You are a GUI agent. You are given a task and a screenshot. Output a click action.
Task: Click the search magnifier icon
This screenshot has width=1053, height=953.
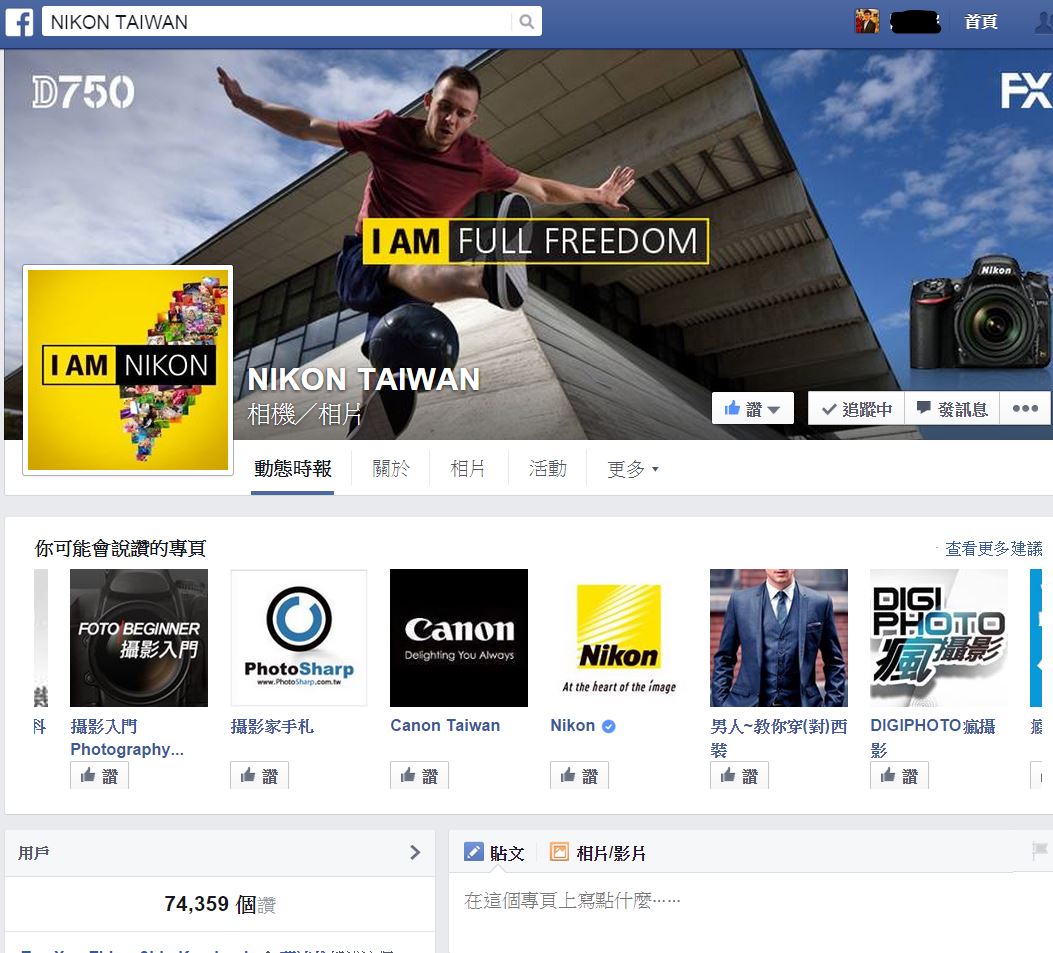[527, 22]
